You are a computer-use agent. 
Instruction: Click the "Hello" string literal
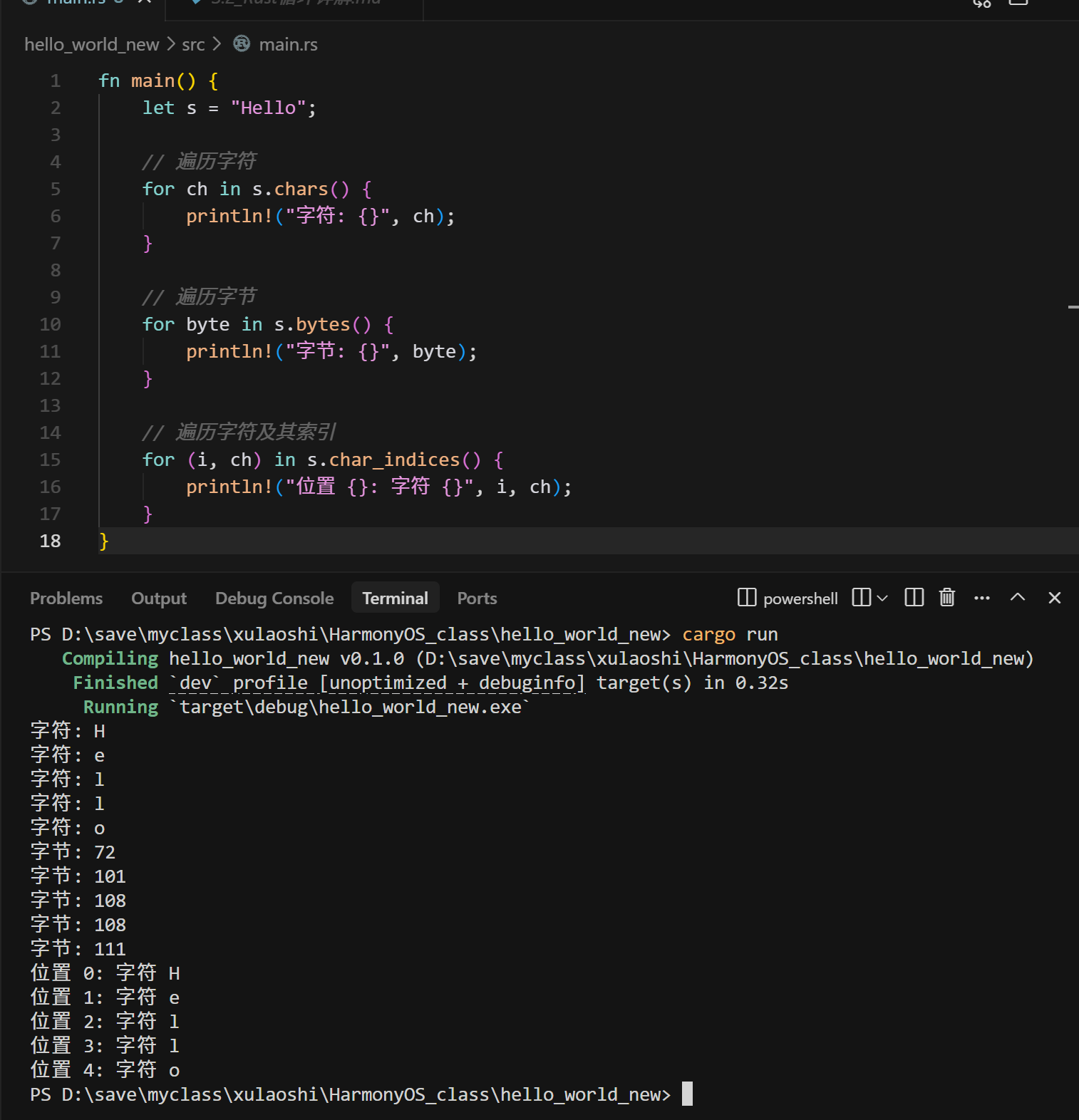(x=268, y=108)
